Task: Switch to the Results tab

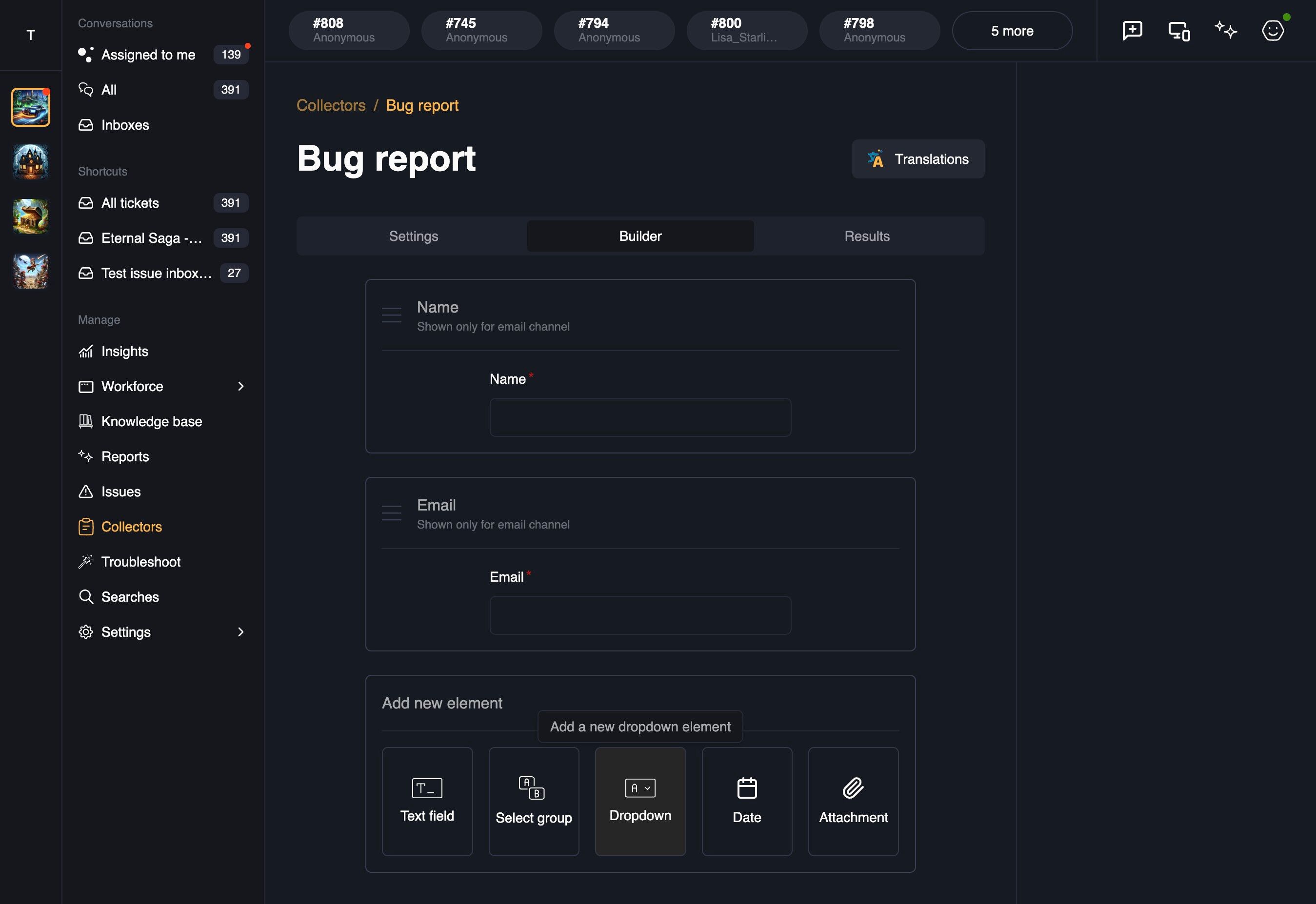Action: [x=867, y=236]
